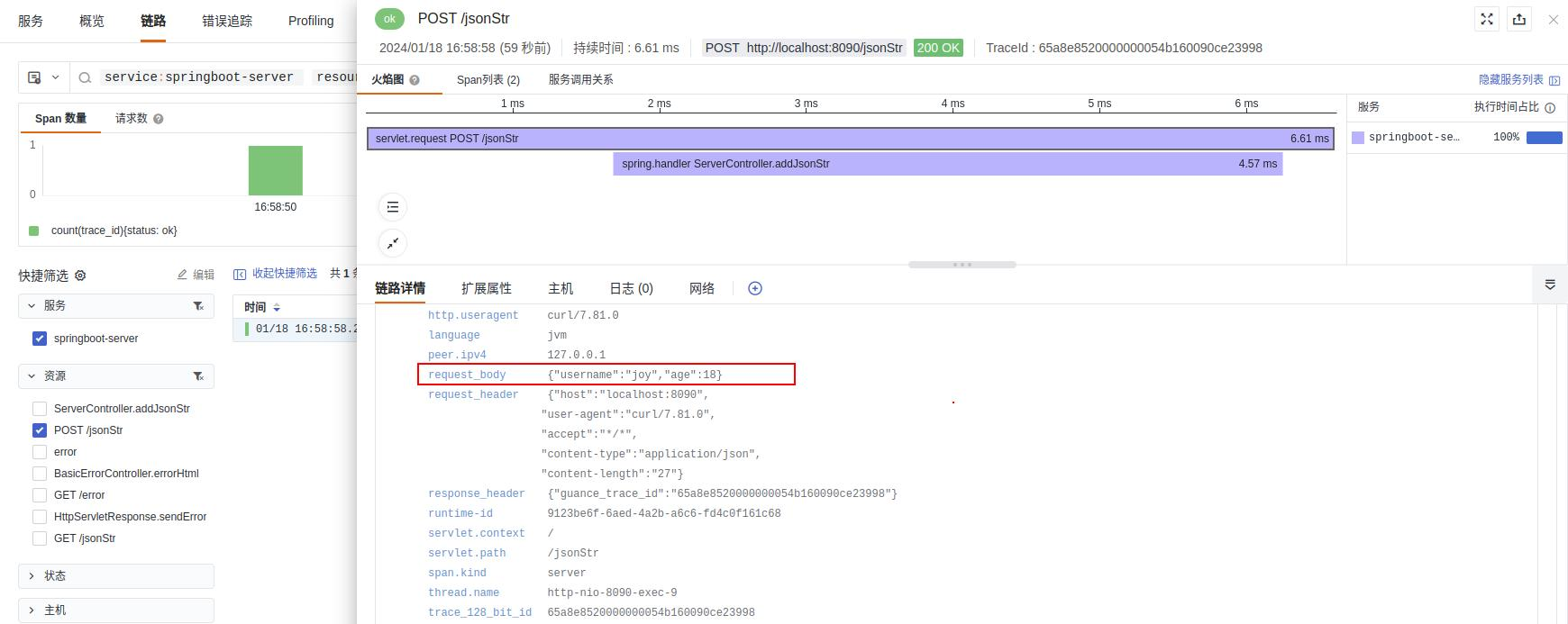Expand the 主机 filter section
1568x624 pixels.
tap(32, 610)
